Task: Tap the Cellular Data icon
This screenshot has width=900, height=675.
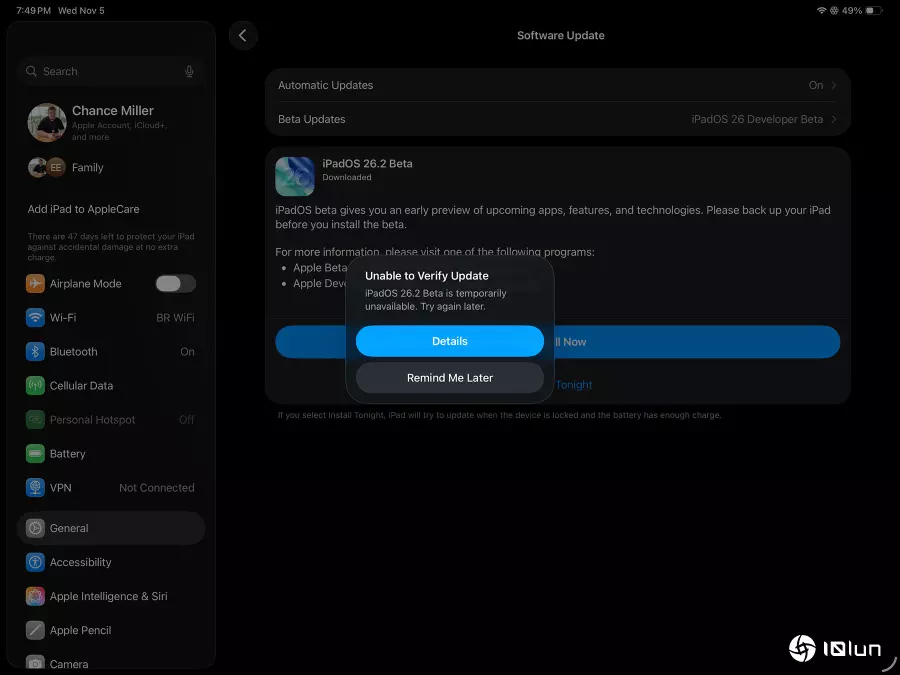Action: tap(36, 386)
